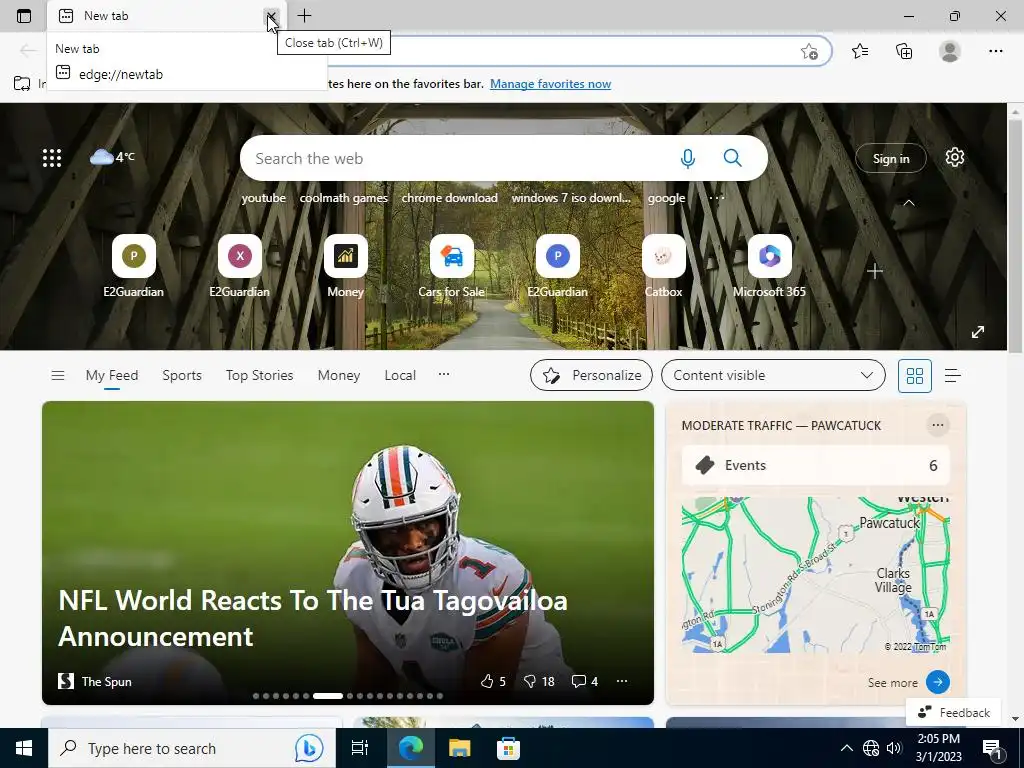The width and height of the screenshot is (1024, 768).
Task: Switch to Money feed tab
Action: pyautogui.click(x=339, y=376)
